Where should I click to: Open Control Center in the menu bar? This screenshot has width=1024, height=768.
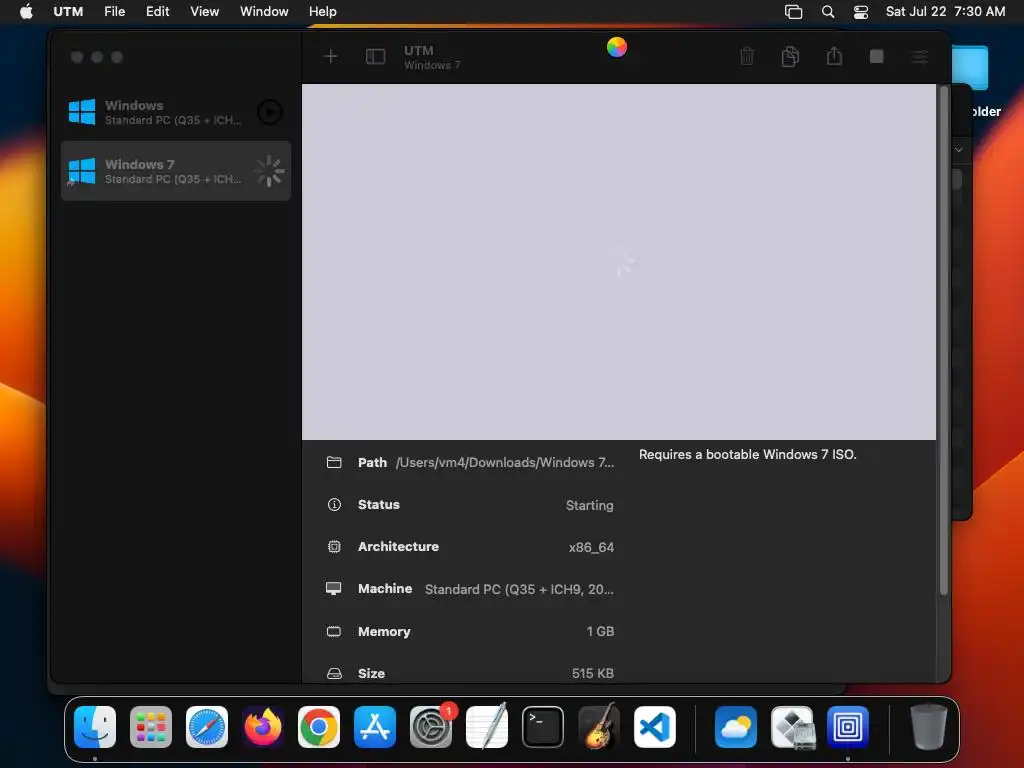point(861,12)
